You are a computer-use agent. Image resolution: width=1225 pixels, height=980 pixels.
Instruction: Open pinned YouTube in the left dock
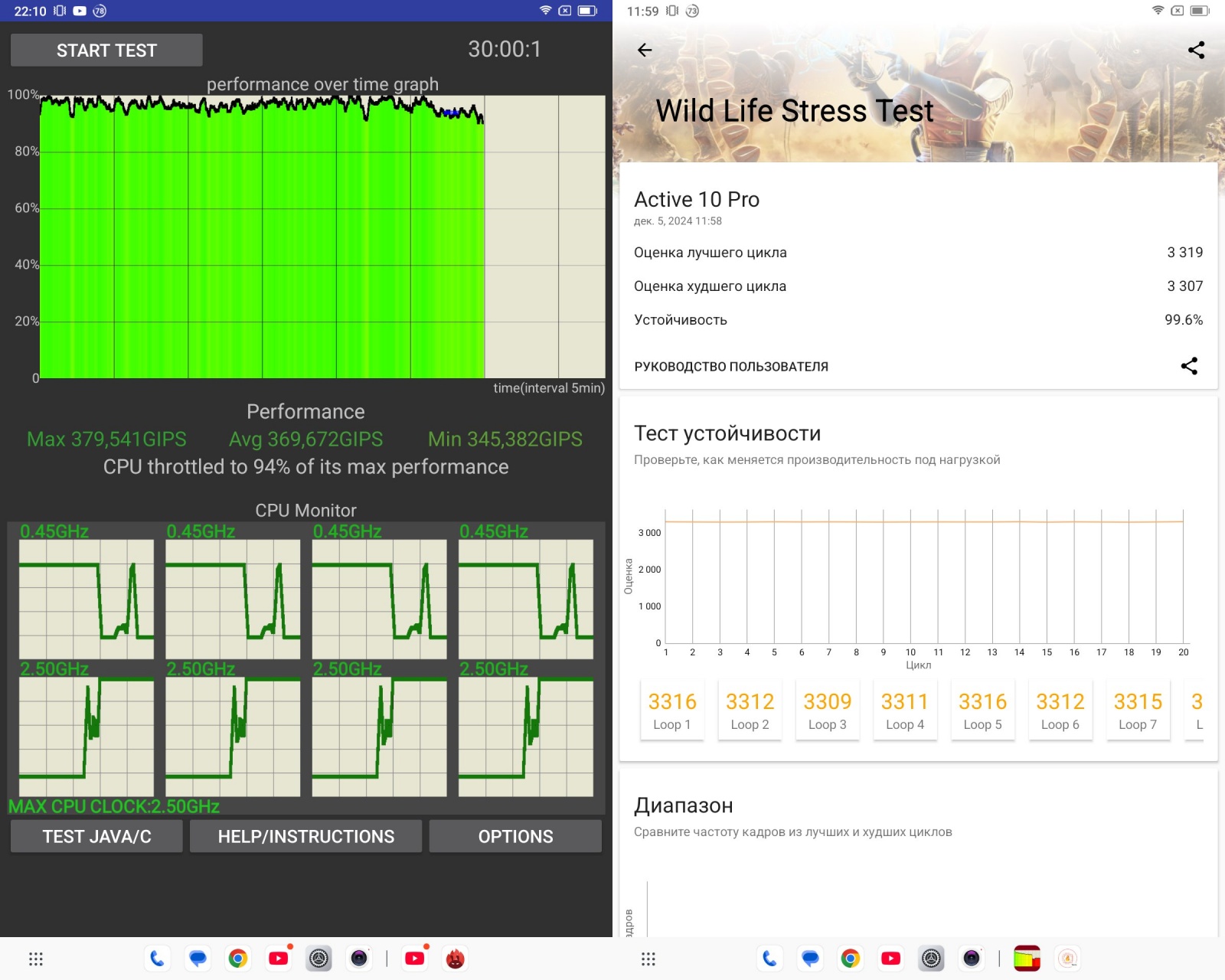tap(279, 959)
